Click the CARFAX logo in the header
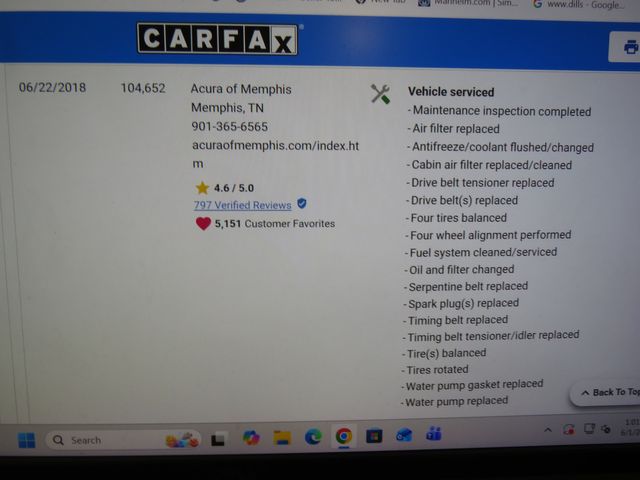Image resolution: width=640 pixels, height=480 pixels. (x=217, y=39)
